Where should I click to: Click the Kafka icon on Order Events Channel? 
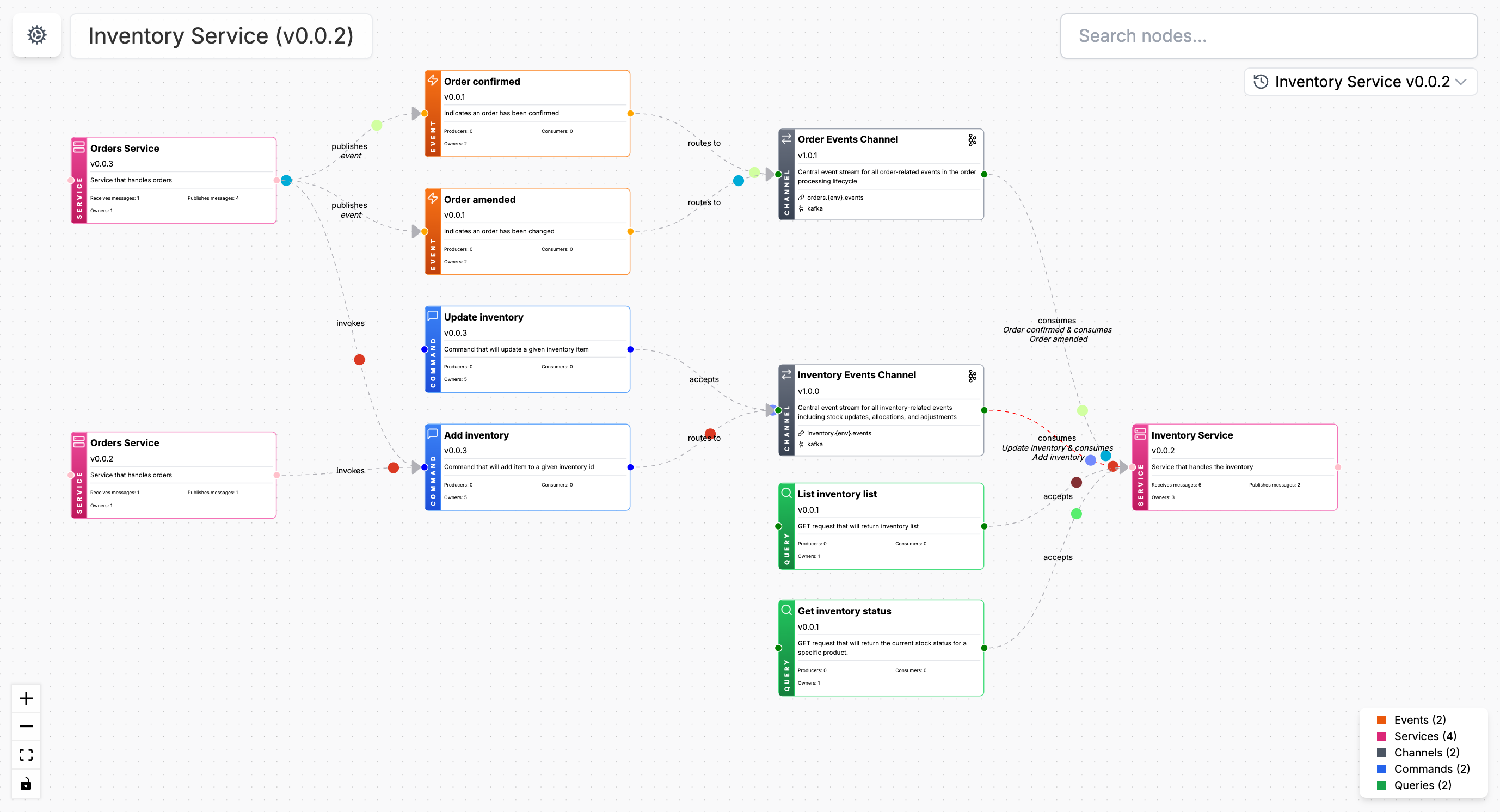click(x=972, y=140)
